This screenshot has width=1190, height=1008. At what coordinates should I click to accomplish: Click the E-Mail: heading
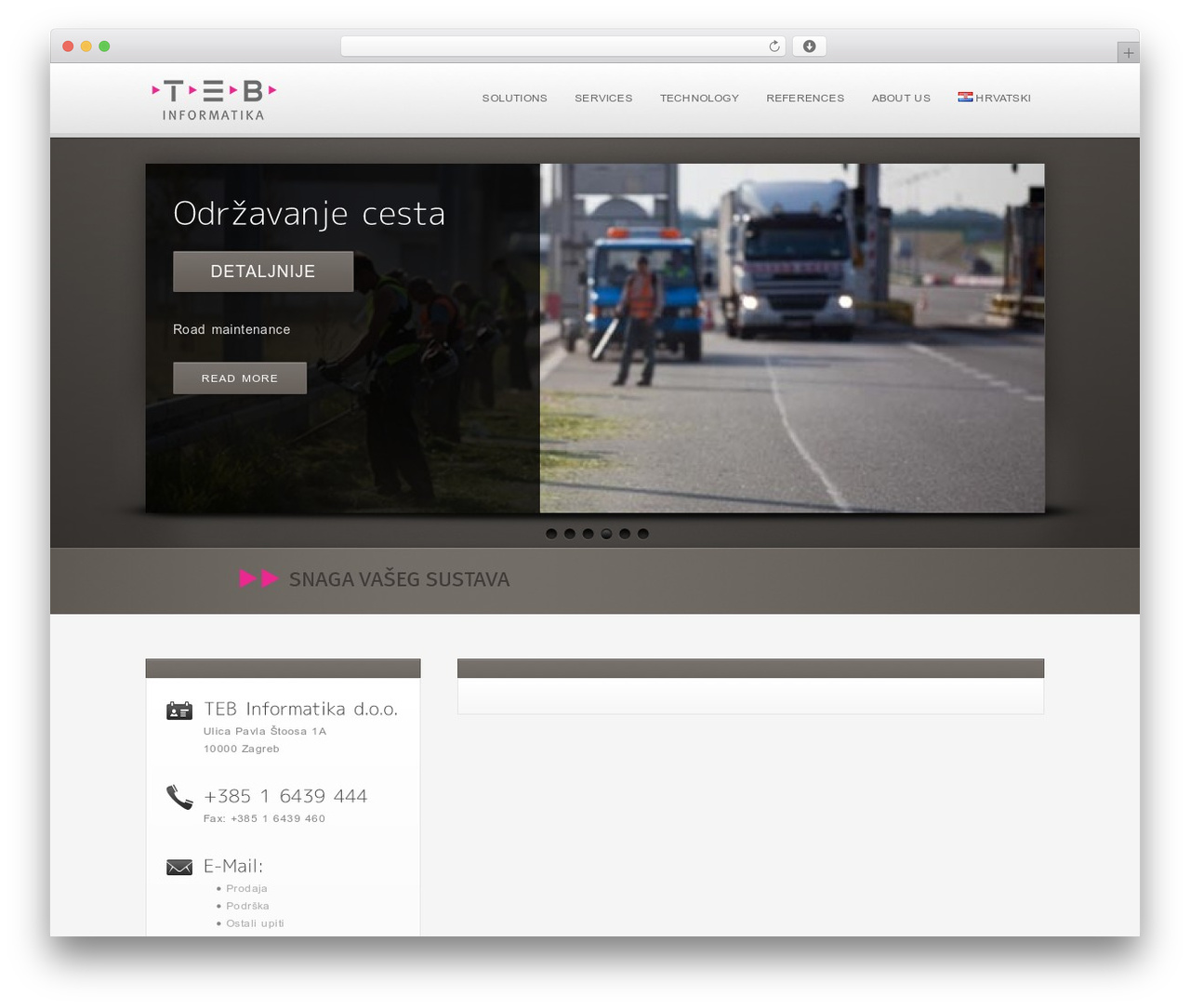tap(233, 866)
